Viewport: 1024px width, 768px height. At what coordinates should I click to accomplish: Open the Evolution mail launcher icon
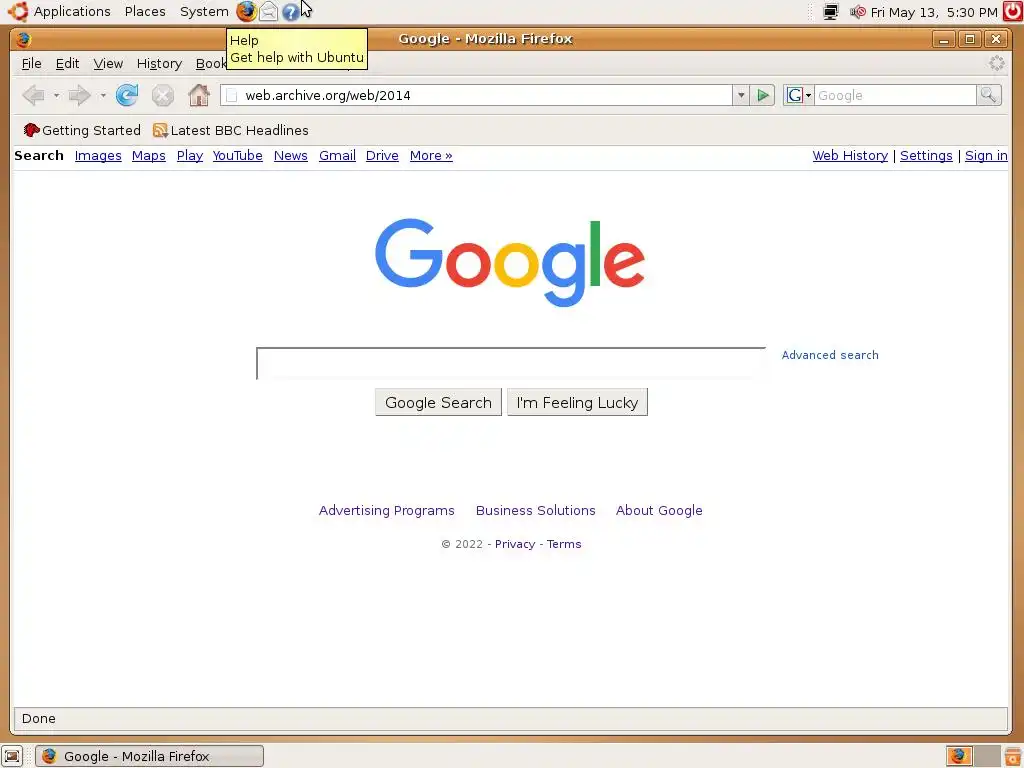coord(268,11)
